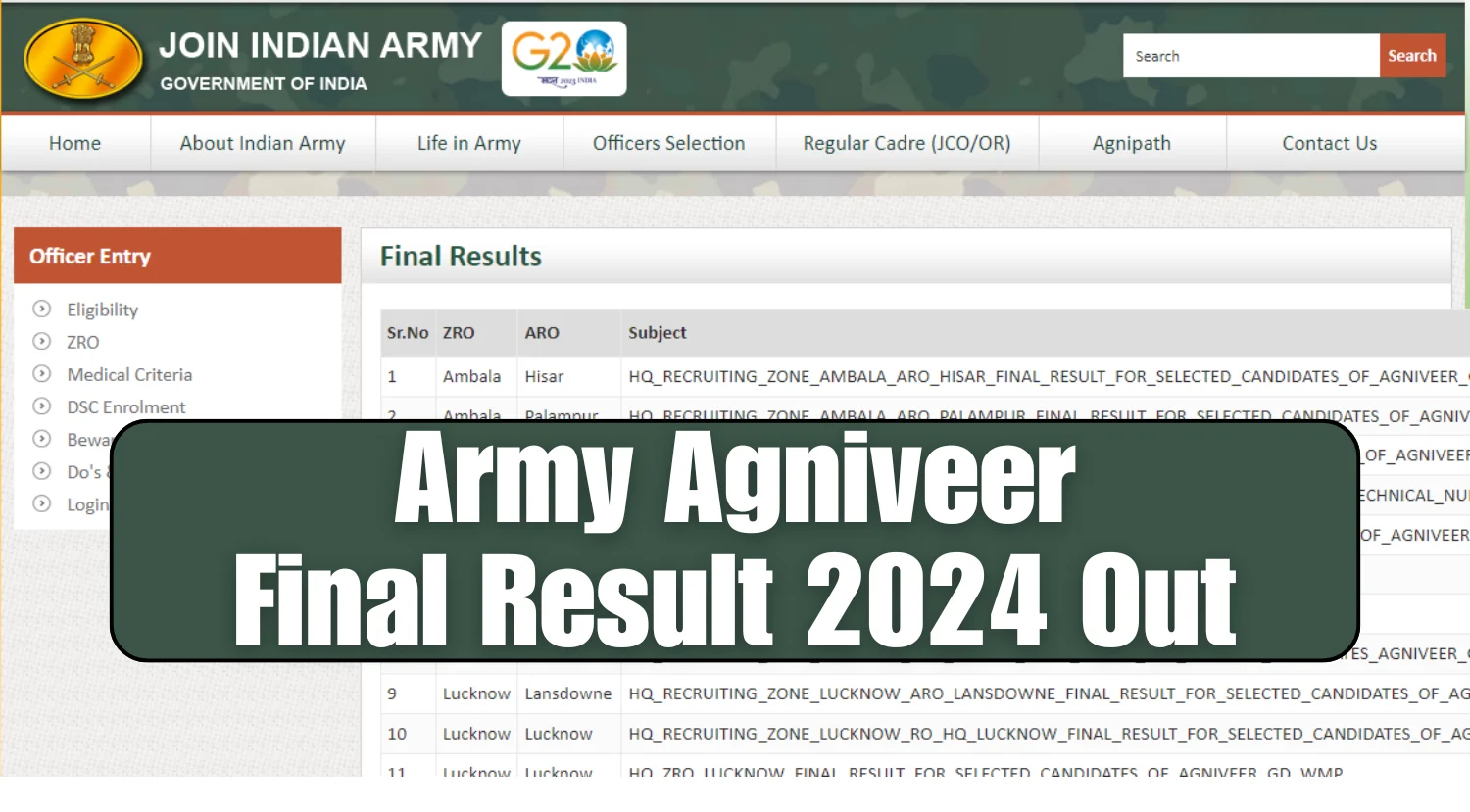This screenshot has width=1470, height=812.
Task: Click the Final Results heading
Action: pos(461,257)
